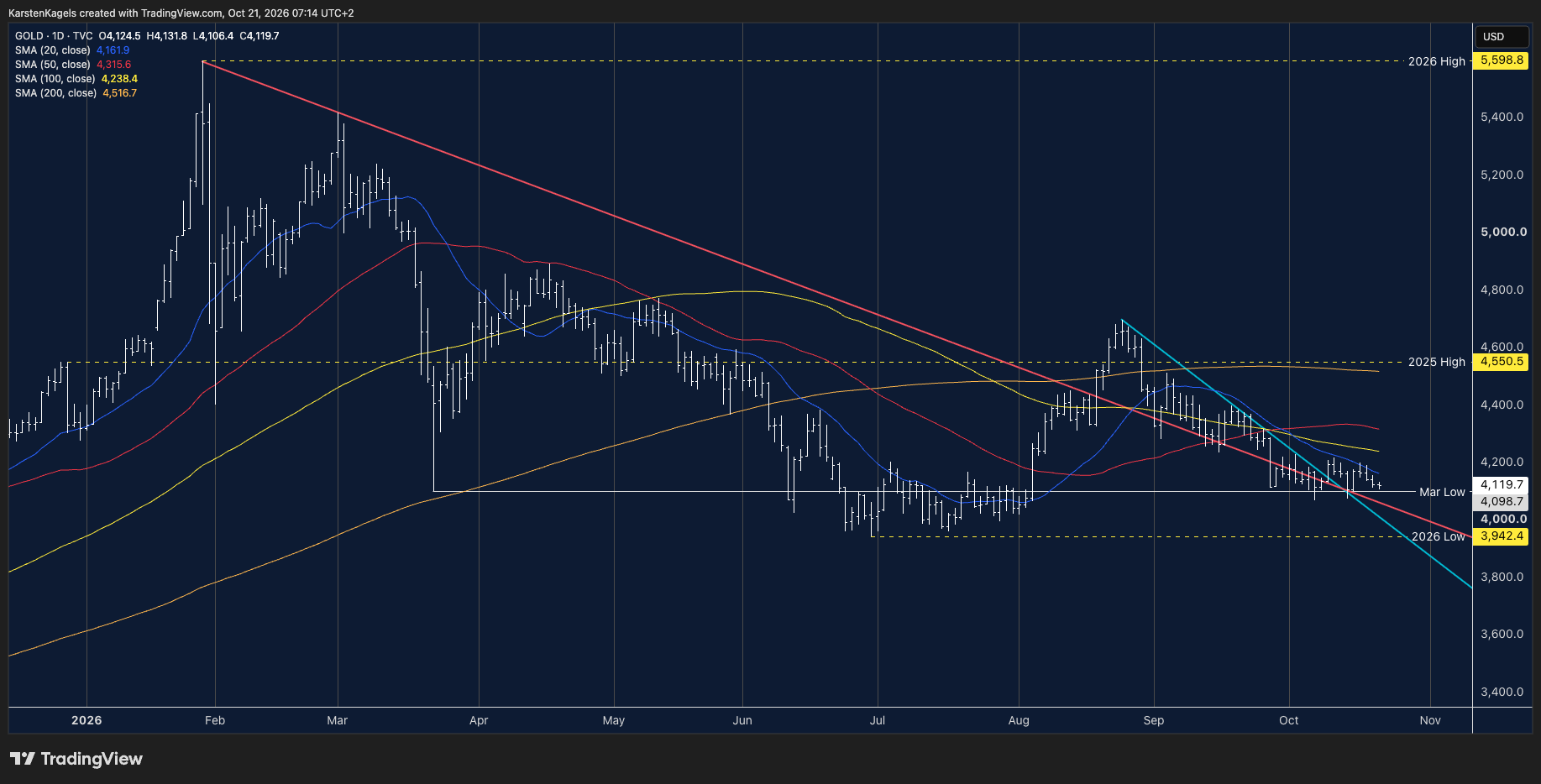Click the KarstenKagels attribution text at top
This screenshot has height=784, width=1541.
coord(181,13)
